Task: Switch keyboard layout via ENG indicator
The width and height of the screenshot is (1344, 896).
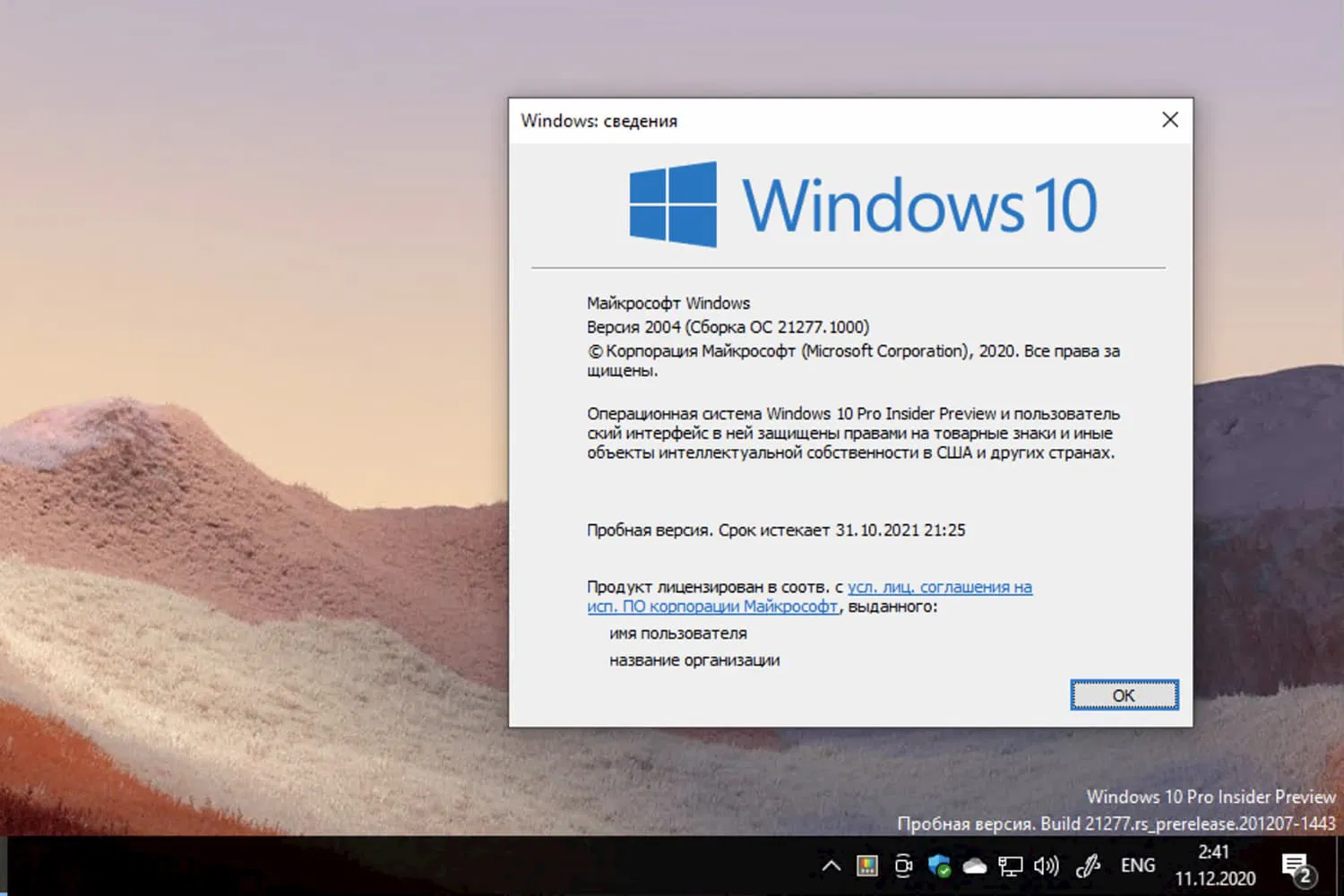Action: click(1138, 866)
